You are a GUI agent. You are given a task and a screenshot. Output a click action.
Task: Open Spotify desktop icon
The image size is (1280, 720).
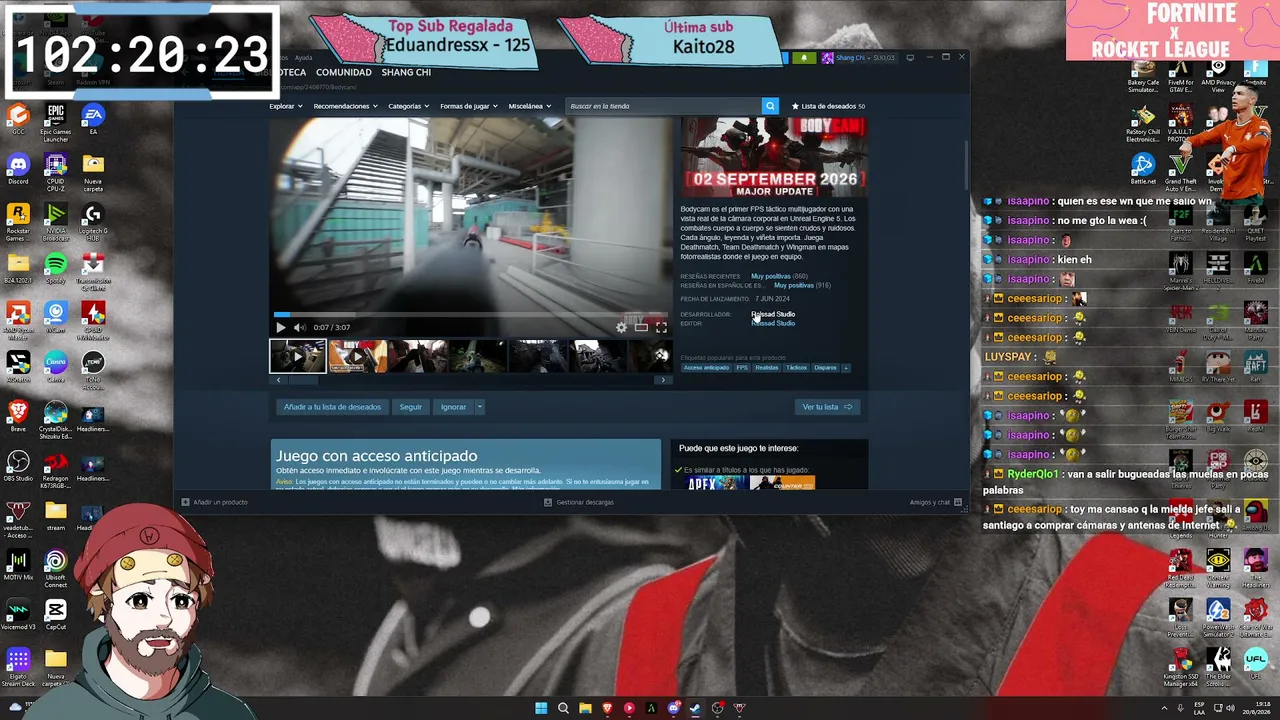56,267
